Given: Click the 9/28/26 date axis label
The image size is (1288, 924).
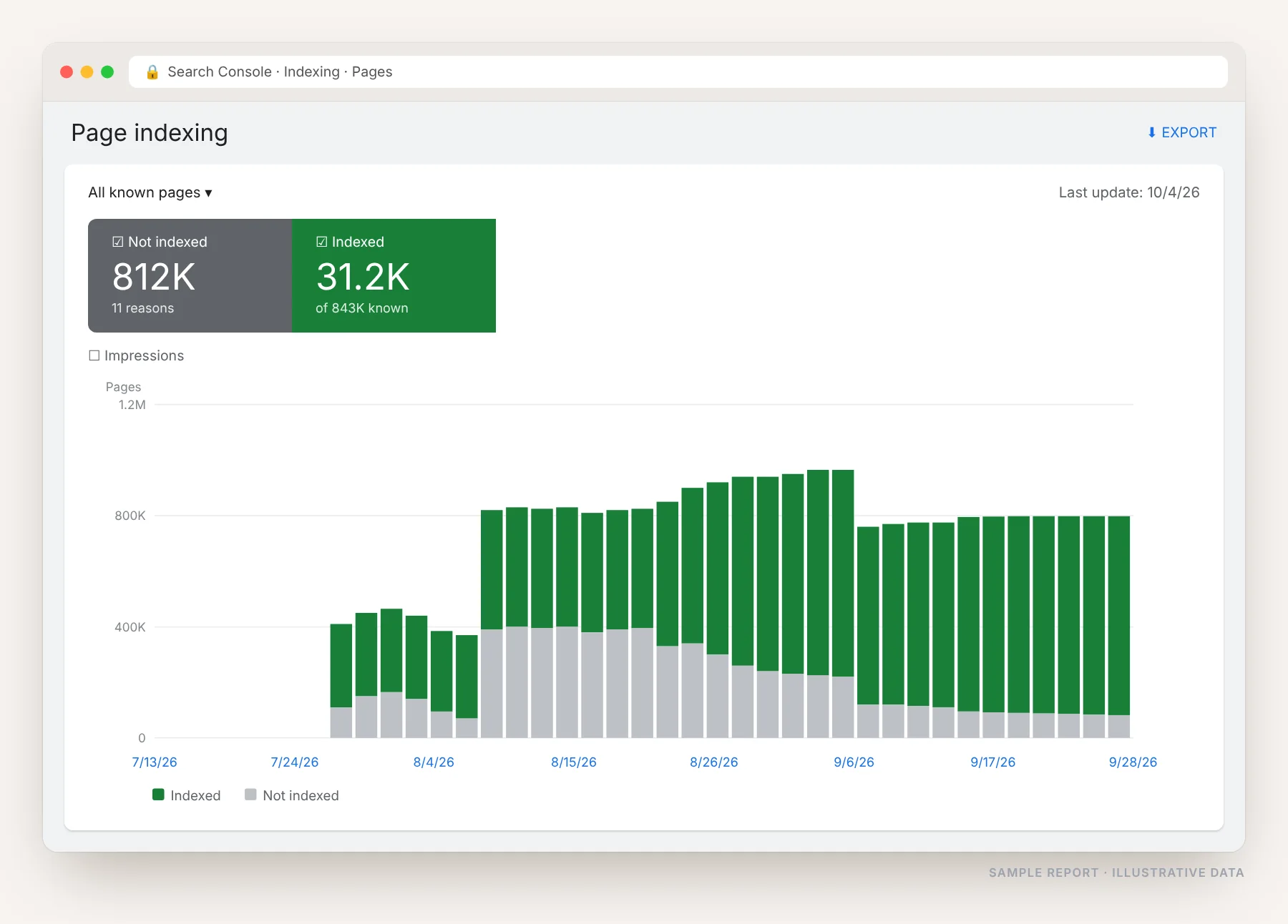Looking at the screenshot, I should [x=1133, y=762].
